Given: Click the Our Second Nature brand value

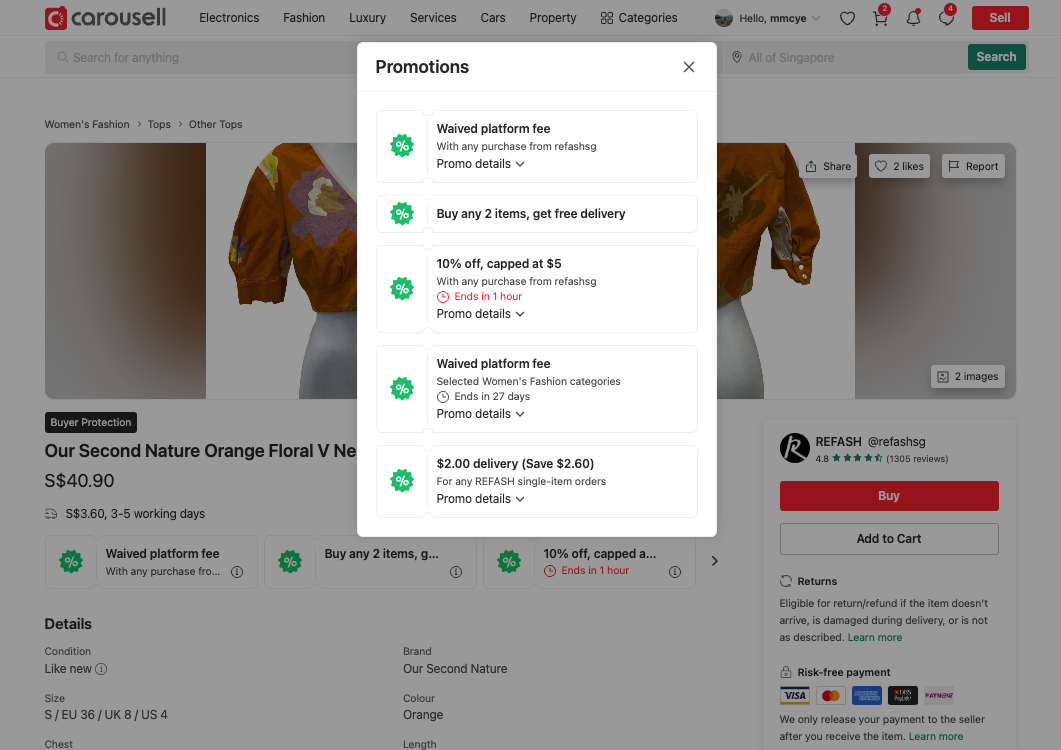Looking at the screenshot, I should [455, 669].
